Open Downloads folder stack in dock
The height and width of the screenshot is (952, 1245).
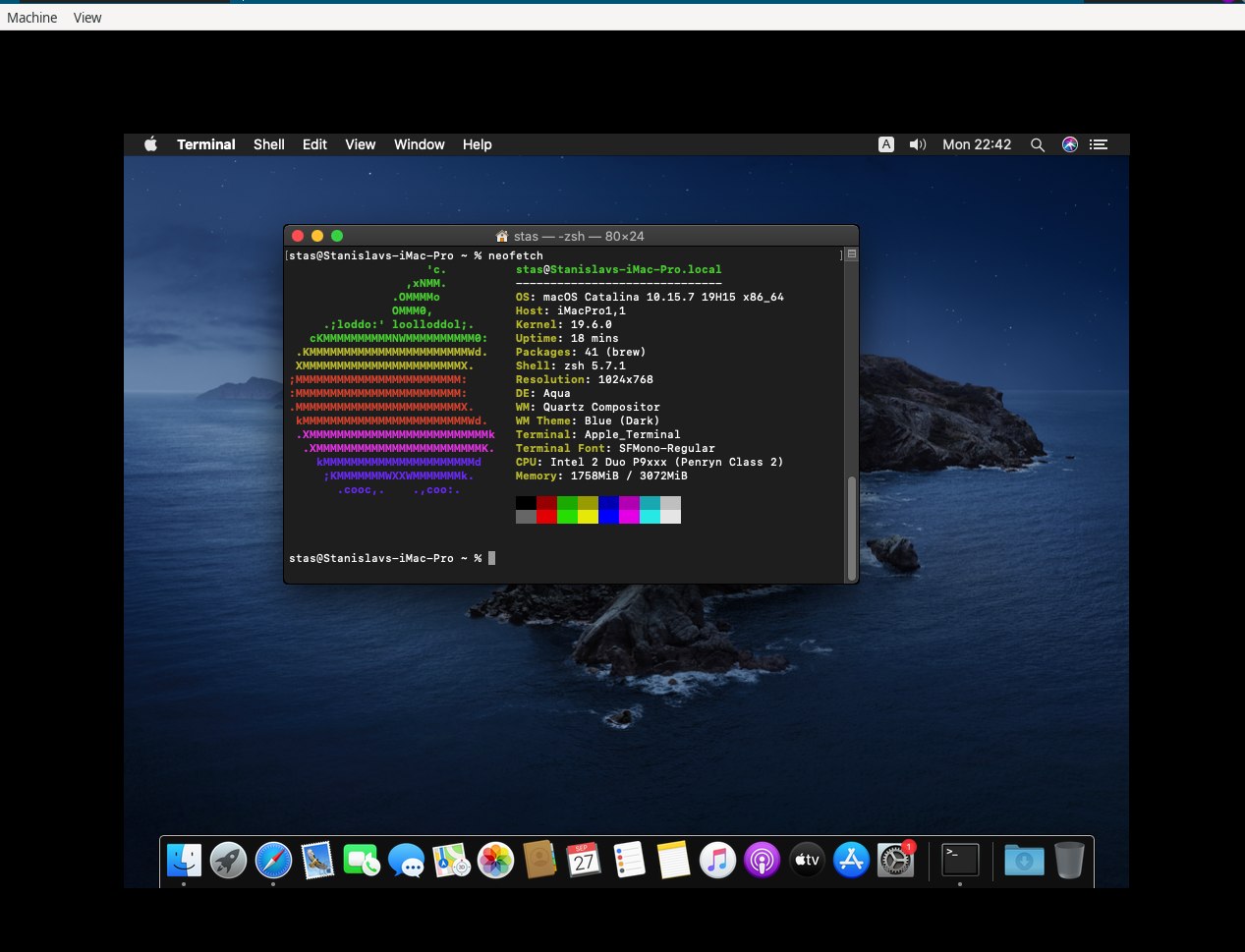click(1024, 861)
